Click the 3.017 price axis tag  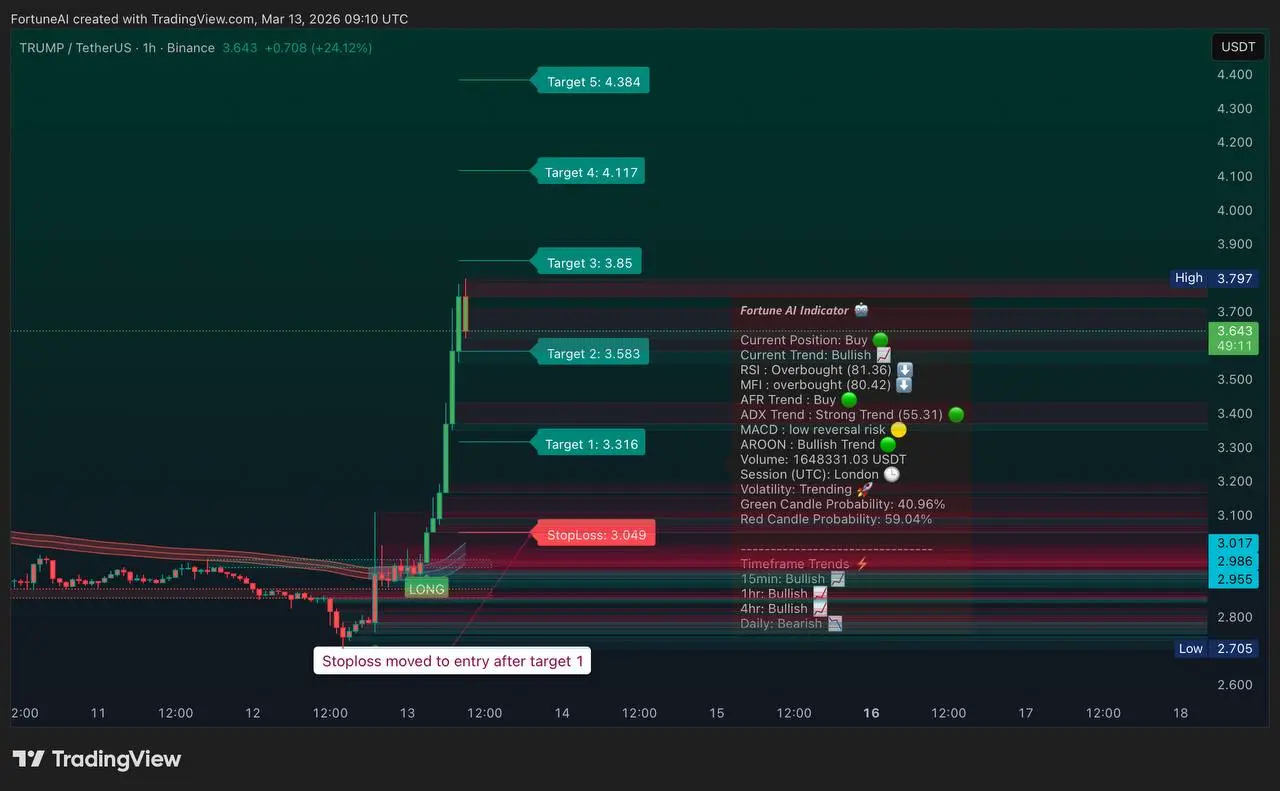[1233, 543]
